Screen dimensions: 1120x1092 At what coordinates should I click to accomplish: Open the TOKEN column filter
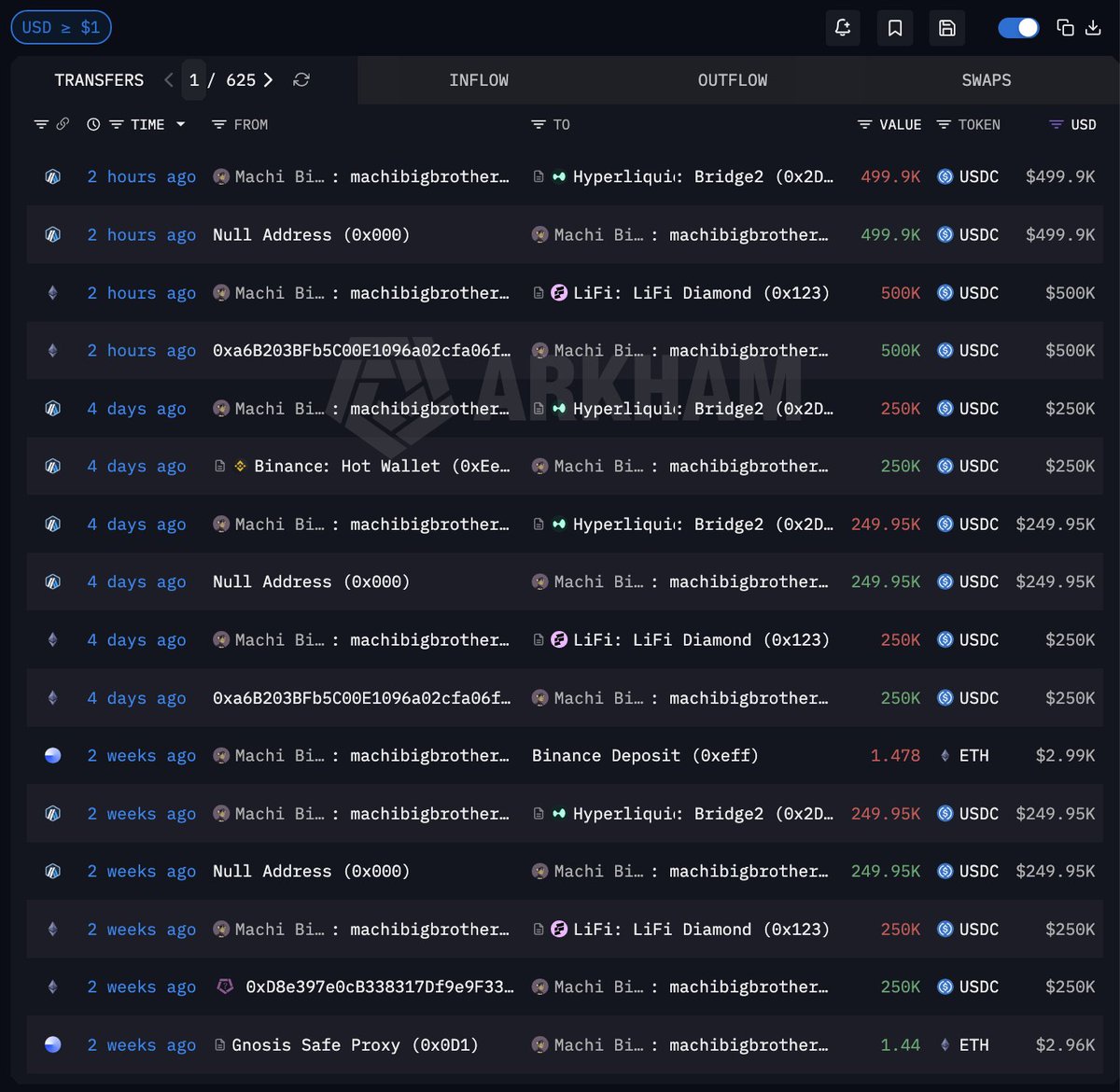(x=944, y=124)
